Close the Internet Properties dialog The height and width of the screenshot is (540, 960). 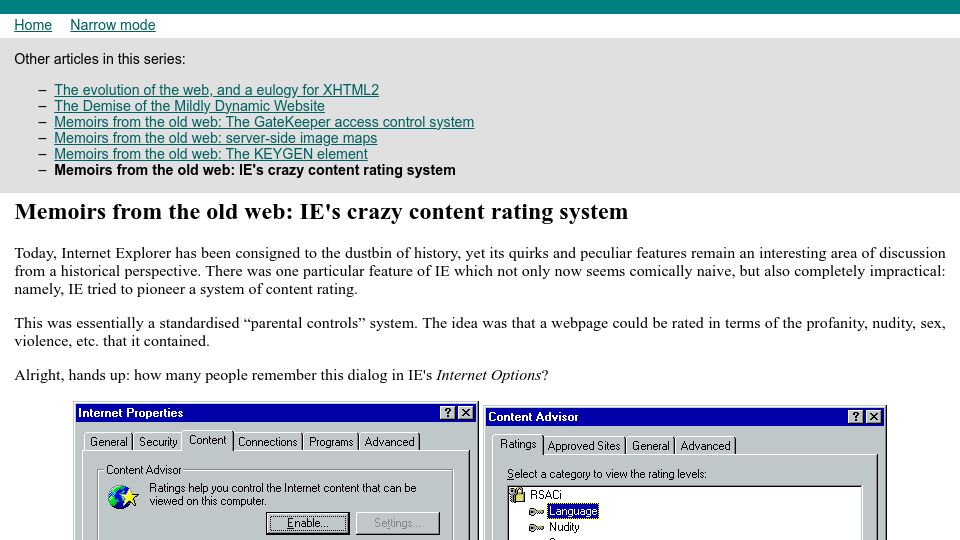[466, 413]
